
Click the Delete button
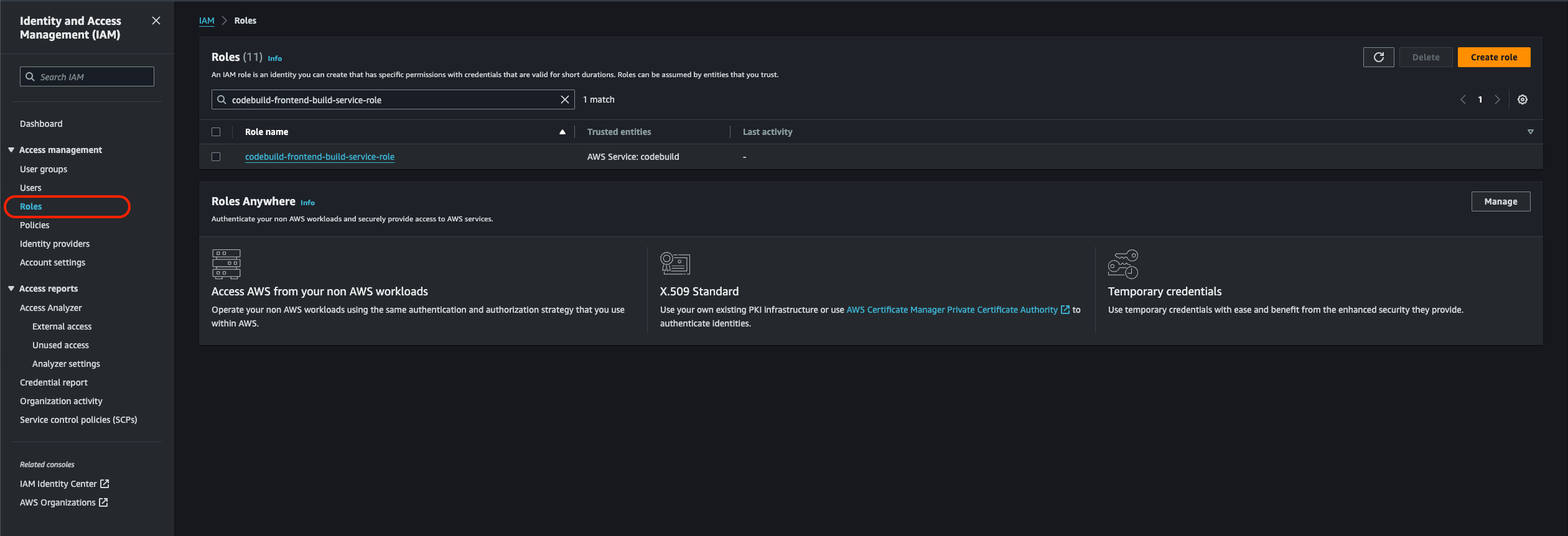tap(1426, 57)
